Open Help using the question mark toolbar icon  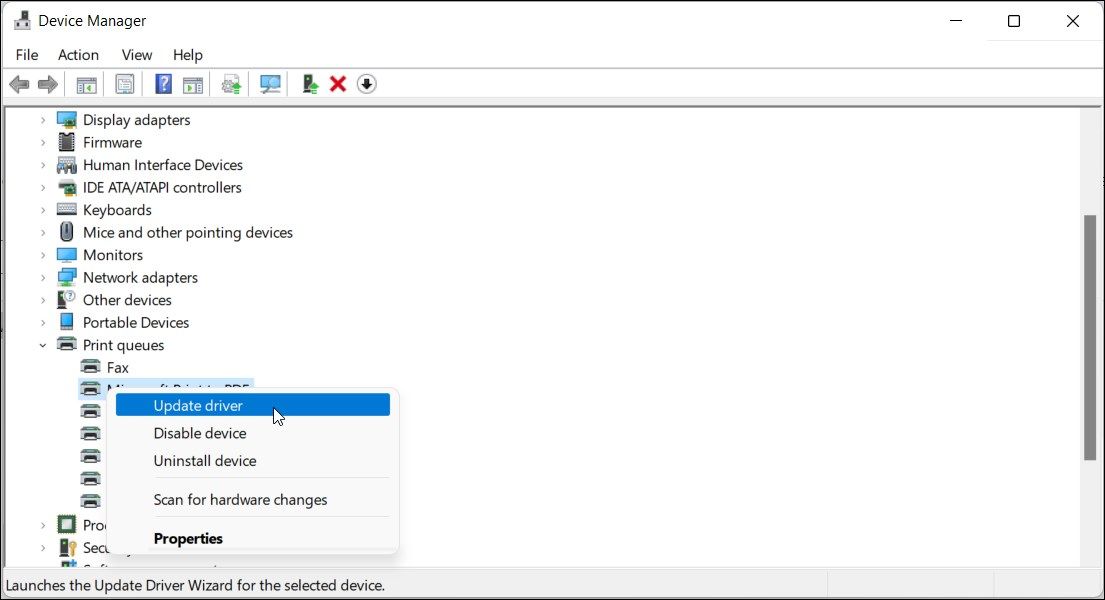pyautogui.click(x=162, y=84)
